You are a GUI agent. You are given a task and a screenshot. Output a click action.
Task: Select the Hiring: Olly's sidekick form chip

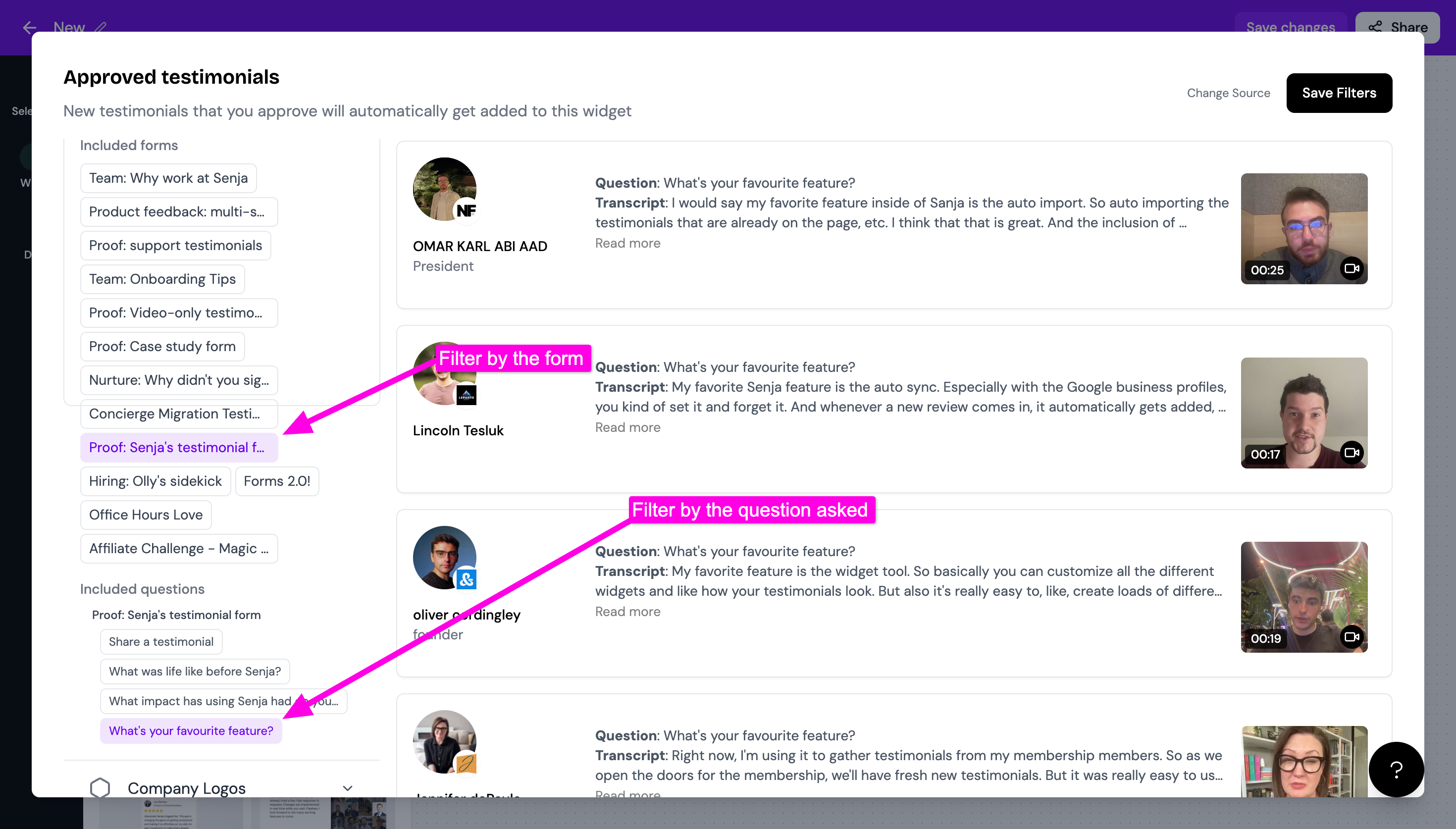155,481
